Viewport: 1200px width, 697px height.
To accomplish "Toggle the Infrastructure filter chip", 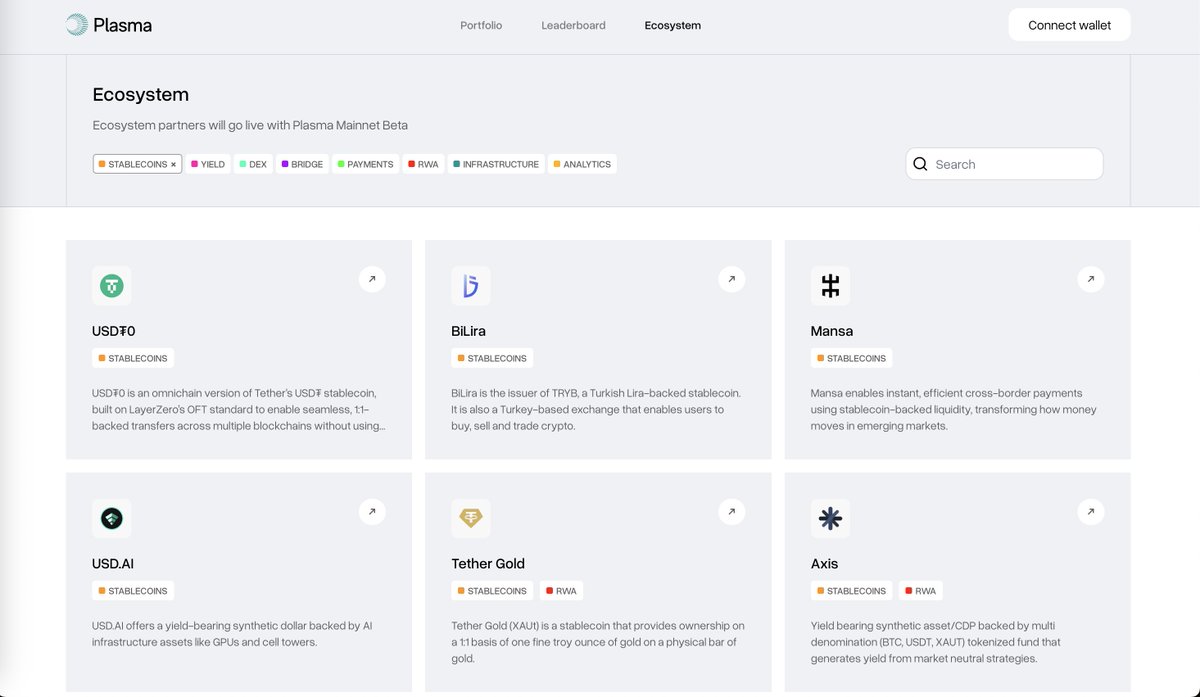I will tap(496, 164).
